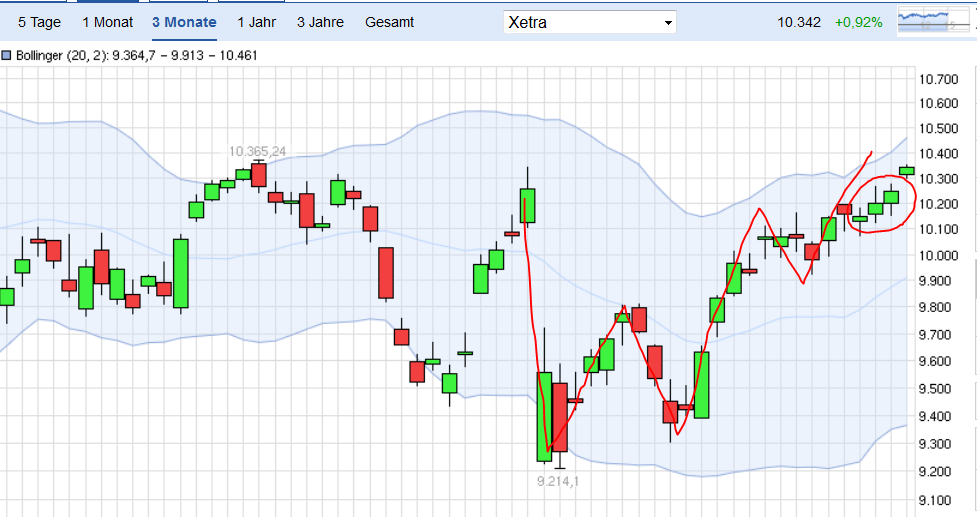Click the active 3 Monate tab

184,22
